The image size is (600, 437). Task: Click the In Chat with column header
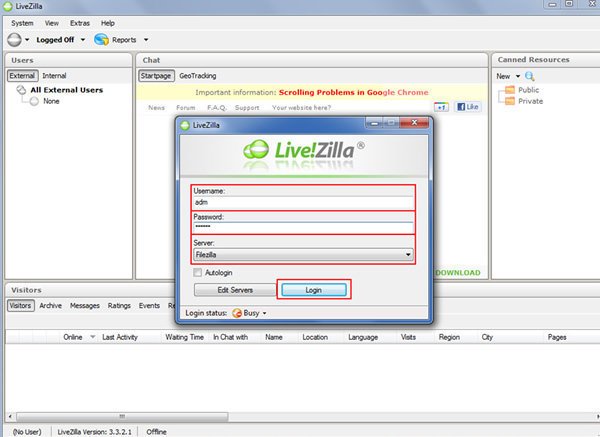(x=230, y=337)
